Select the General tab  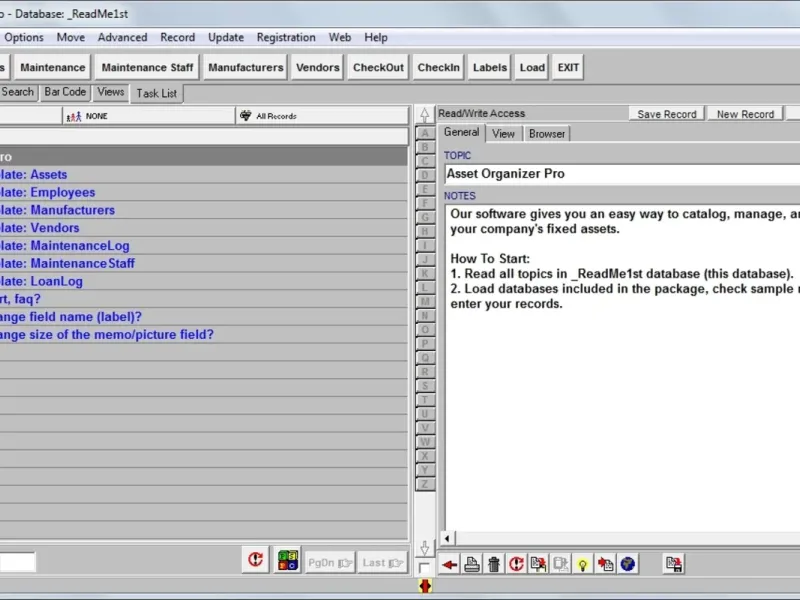461,132
